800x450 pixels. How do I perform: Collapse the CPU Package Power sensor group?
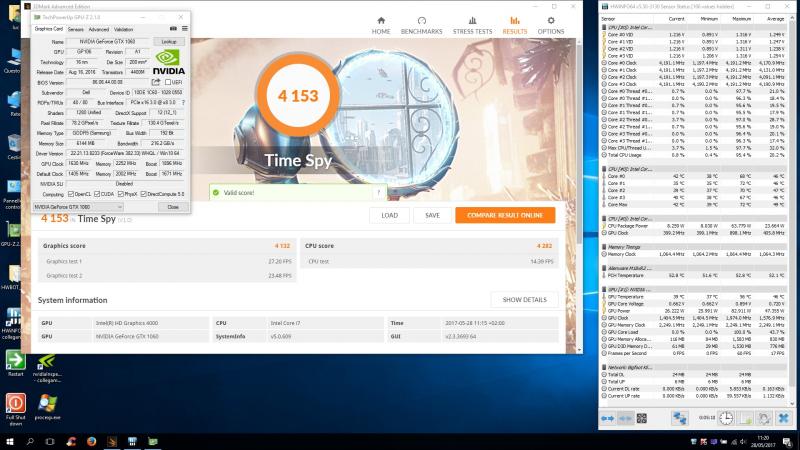[x=604, y=219]
